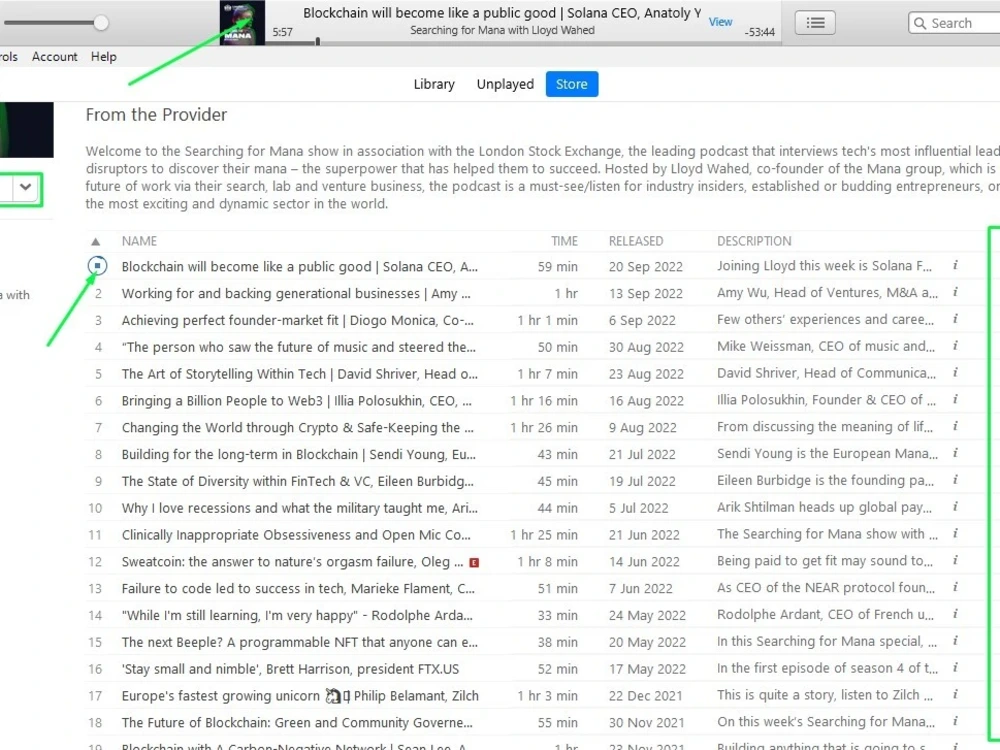Click the now-playing title in the player
The height and width of the screenshot is (750, 1000).
(502, 13)
